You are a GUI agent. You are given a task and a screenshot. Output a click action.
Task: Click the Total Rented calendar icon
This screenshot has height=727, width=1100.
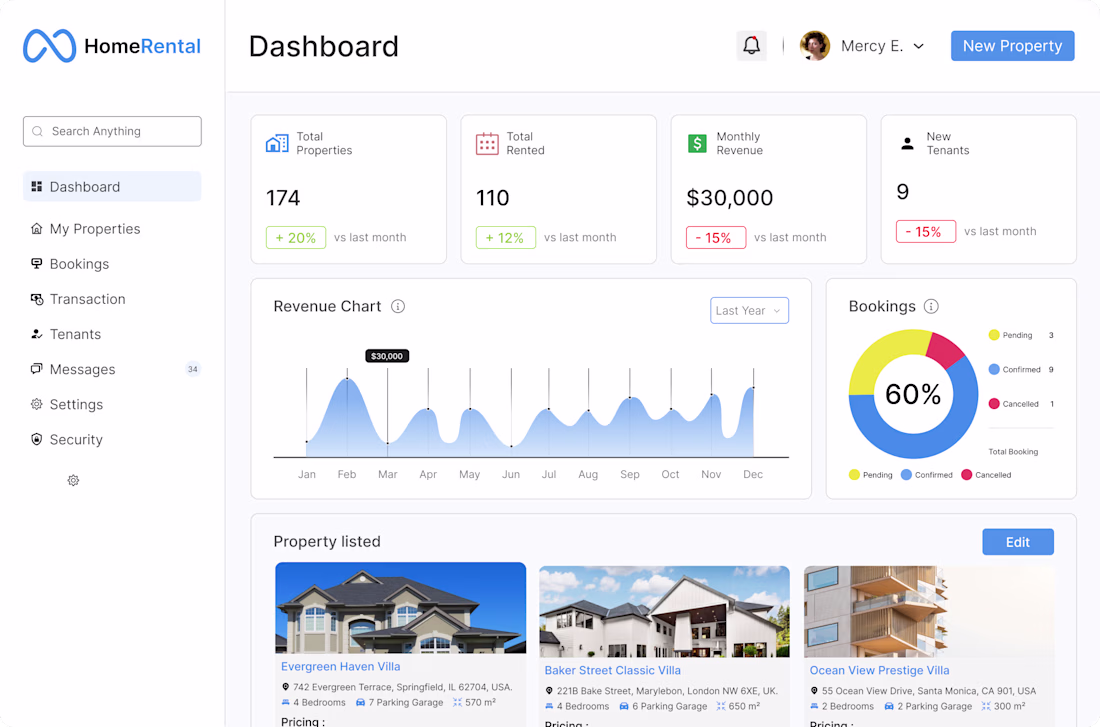(487, 143)
